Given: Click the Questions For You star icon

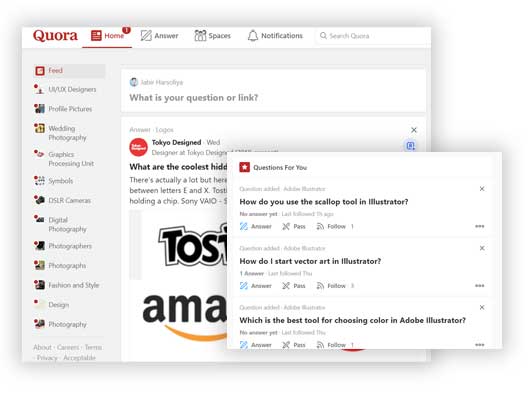Looking at the screenshot, I should (x=244, y=167).
